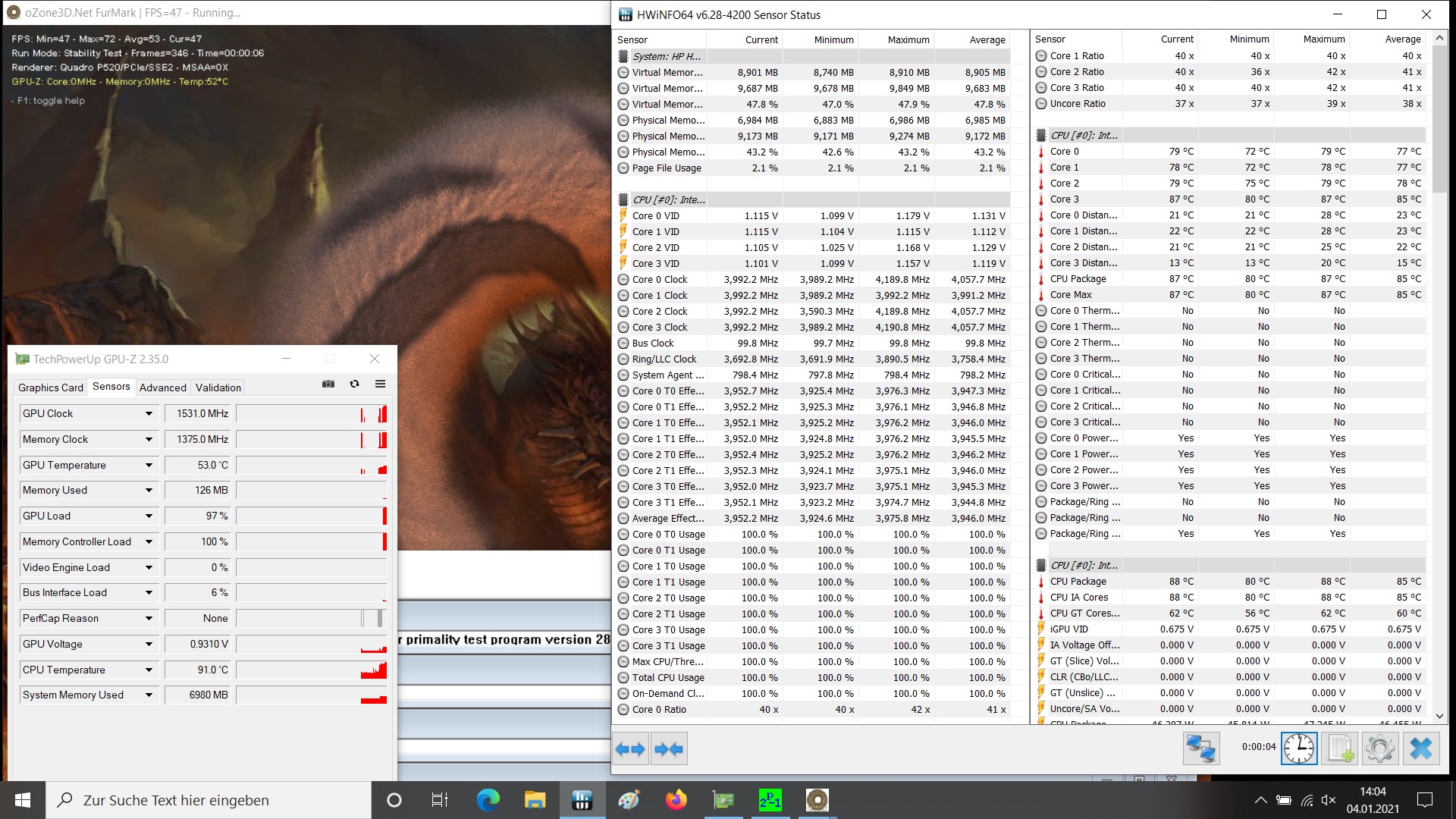1456x819 pixels.
Task: Start logging with the document plus icon
Action: (x=1339, y=748)
